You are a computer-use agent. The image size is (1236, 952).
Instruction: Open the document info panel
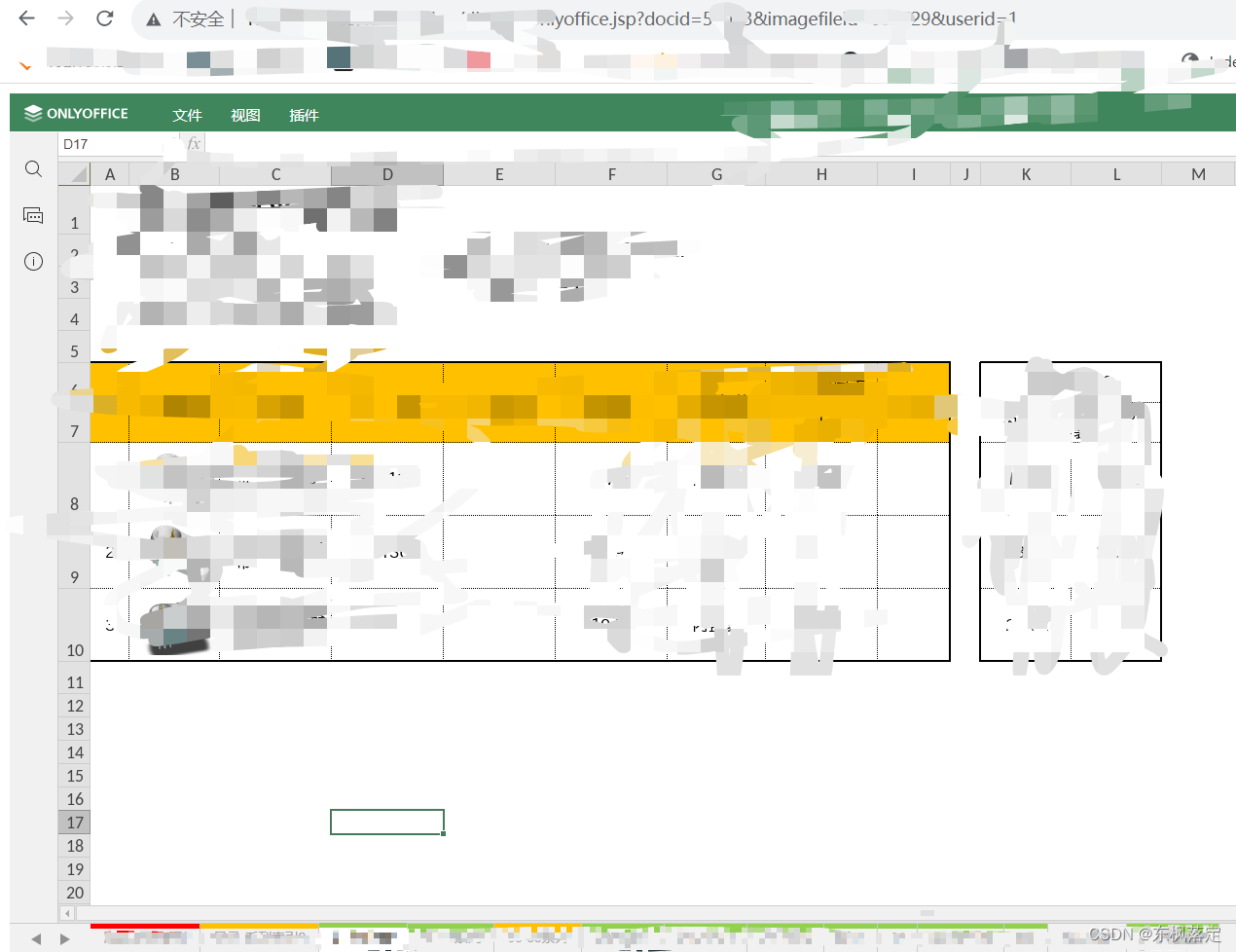click(33, 261)
